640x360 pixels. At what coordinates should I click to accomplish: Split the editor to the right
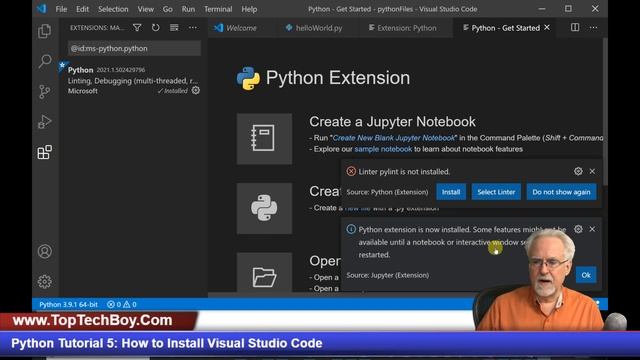[575, 27]
